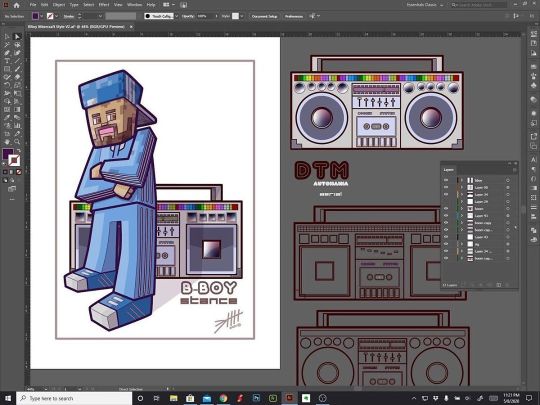Open fill color dropdown in control bar
Image resolution: width=540 pixels, height=405 pixels.
(x=42, y=16)
